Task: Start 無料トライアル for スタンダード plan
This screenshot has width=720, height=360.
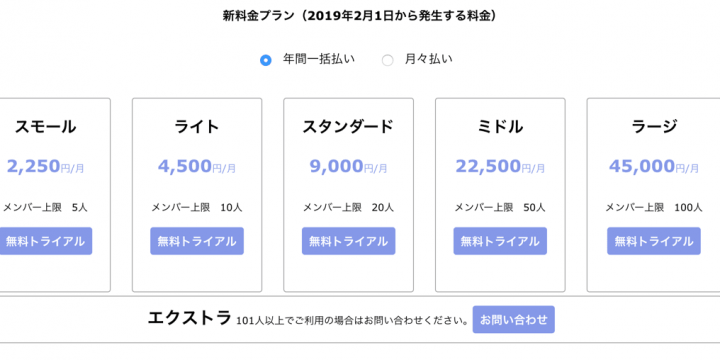Action: pyautogui.click(x=349, y=241)
